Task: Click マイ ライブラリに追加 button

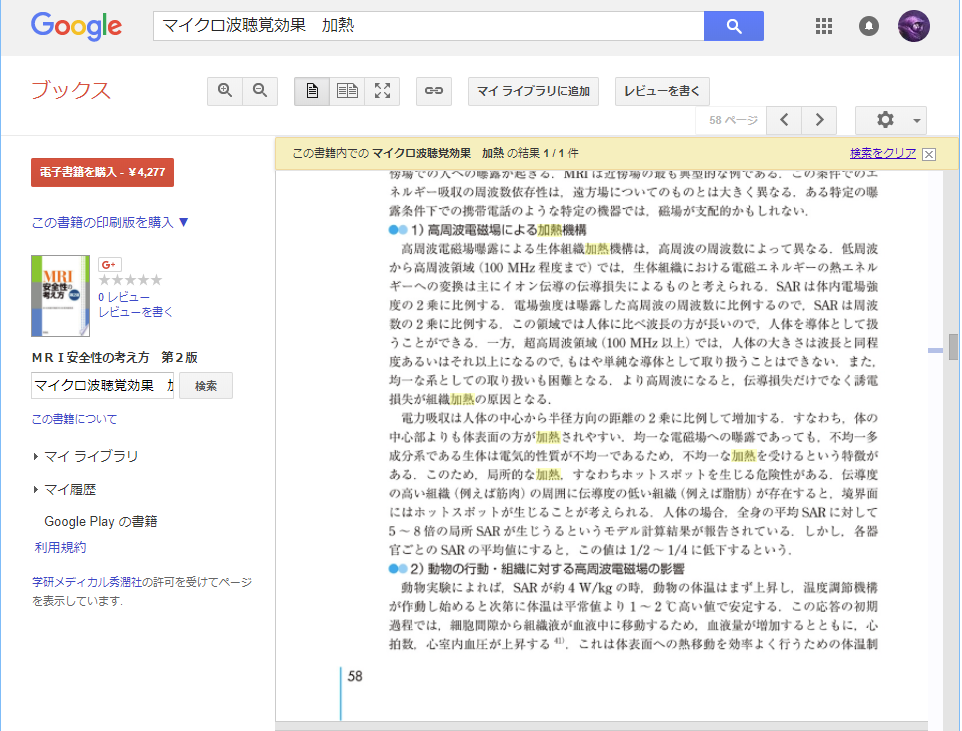Action: [533, 91]
